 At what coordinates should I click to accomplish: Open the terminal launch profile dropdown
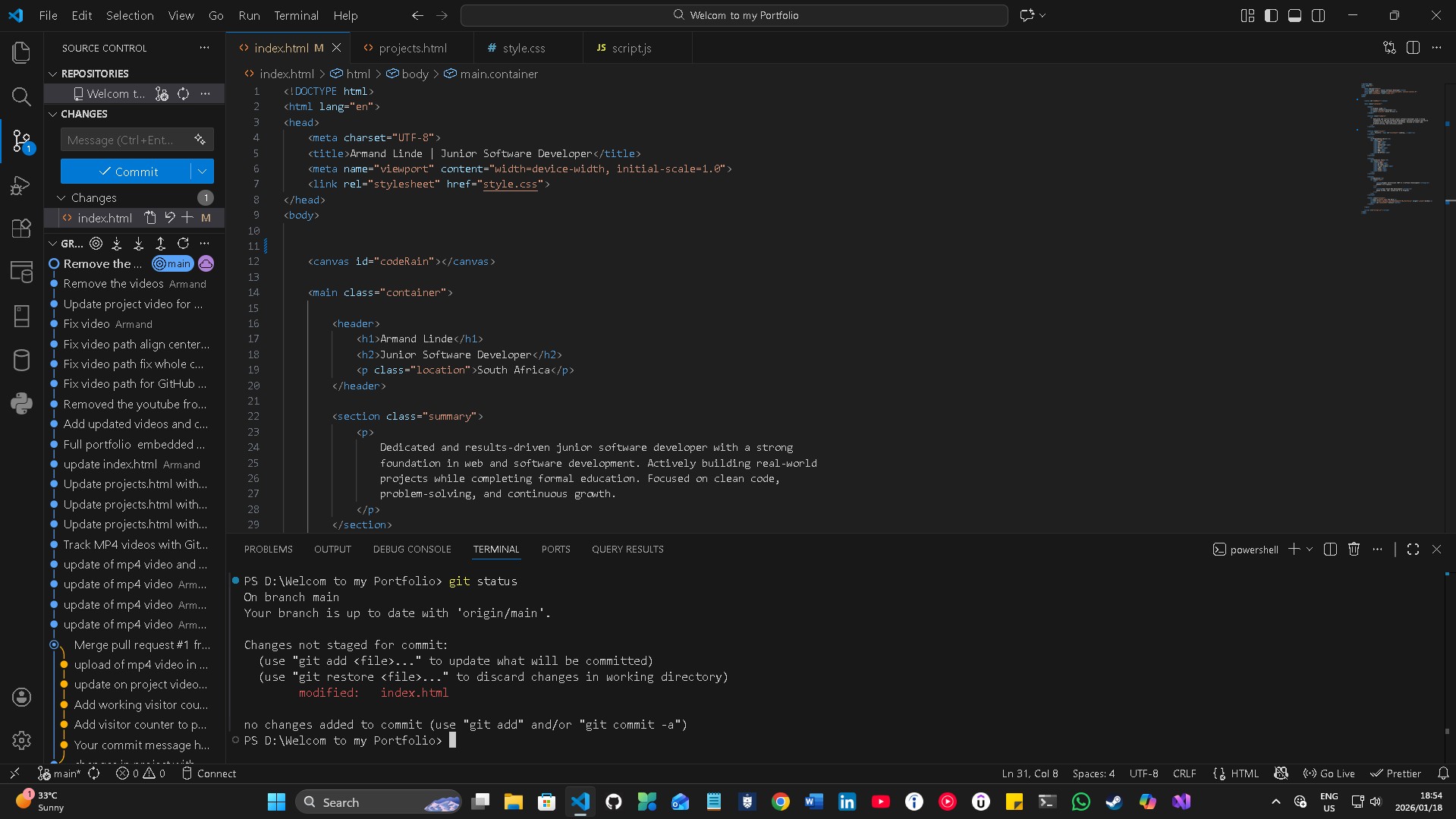[1310, 549]
